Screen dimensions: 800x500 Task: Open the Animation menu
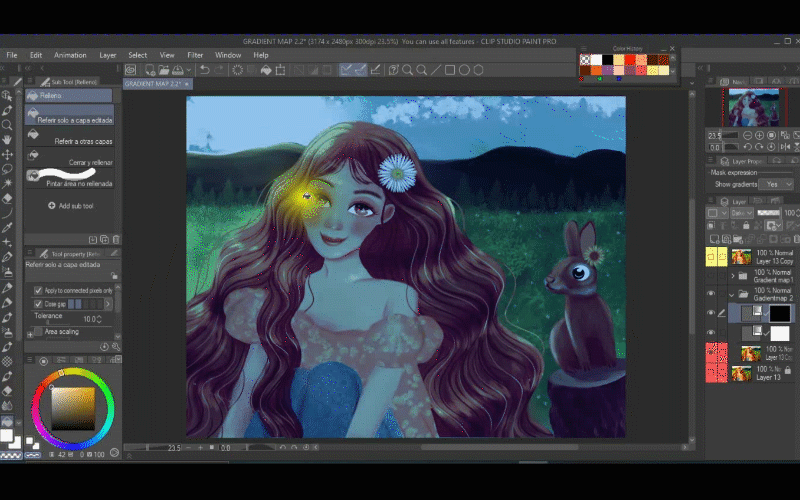pyautogui.click(x=70, y=55)
